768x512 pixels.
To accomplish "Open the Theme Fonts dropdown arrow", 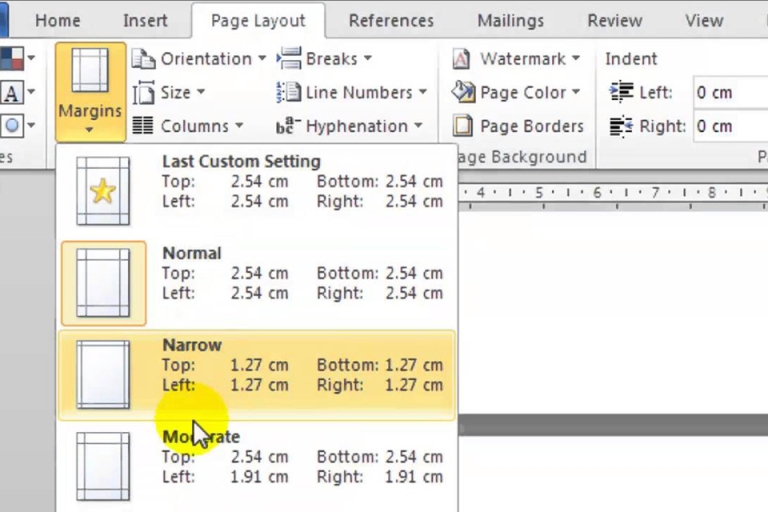I will 31,92.
